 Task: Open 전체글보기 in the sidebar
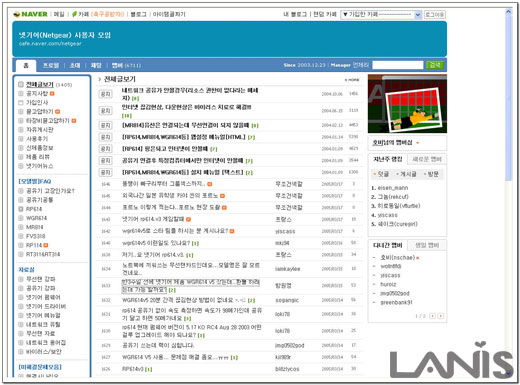[x=40, y=84]
